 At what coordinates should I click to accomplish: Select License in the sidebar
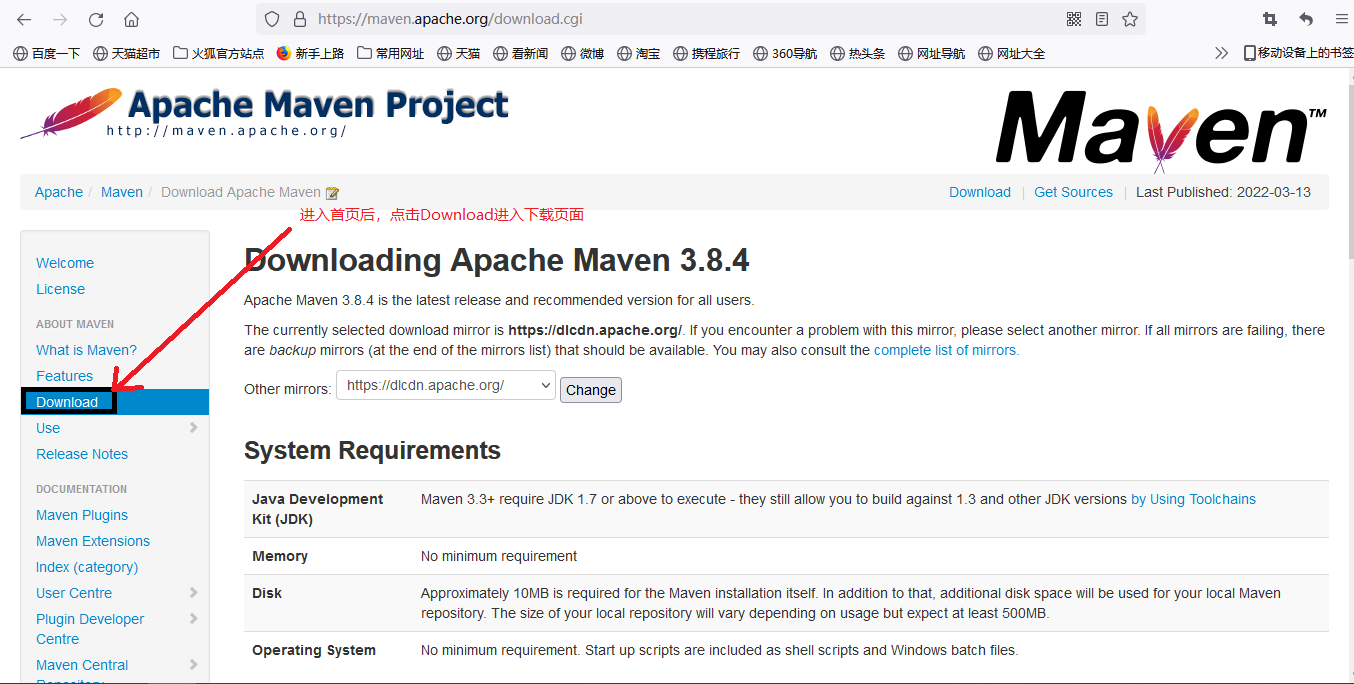tap(60, 289)
